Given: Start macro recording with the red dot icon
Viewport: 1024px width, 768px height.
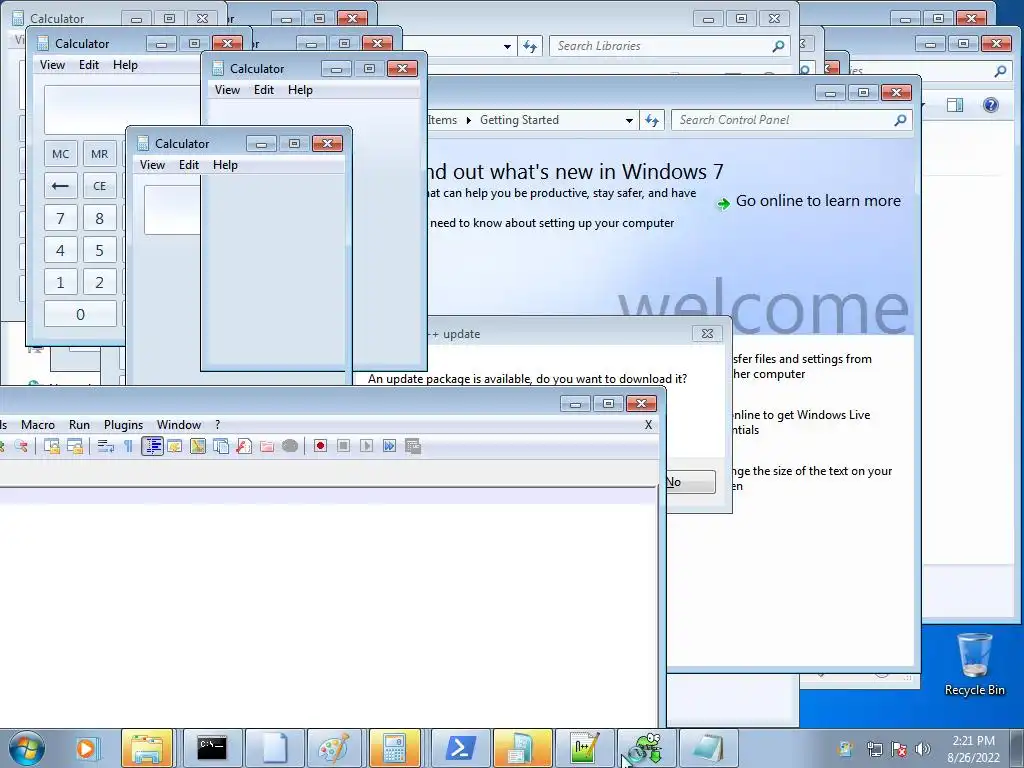Looking at the screenshot, I should tap(320, 446).
